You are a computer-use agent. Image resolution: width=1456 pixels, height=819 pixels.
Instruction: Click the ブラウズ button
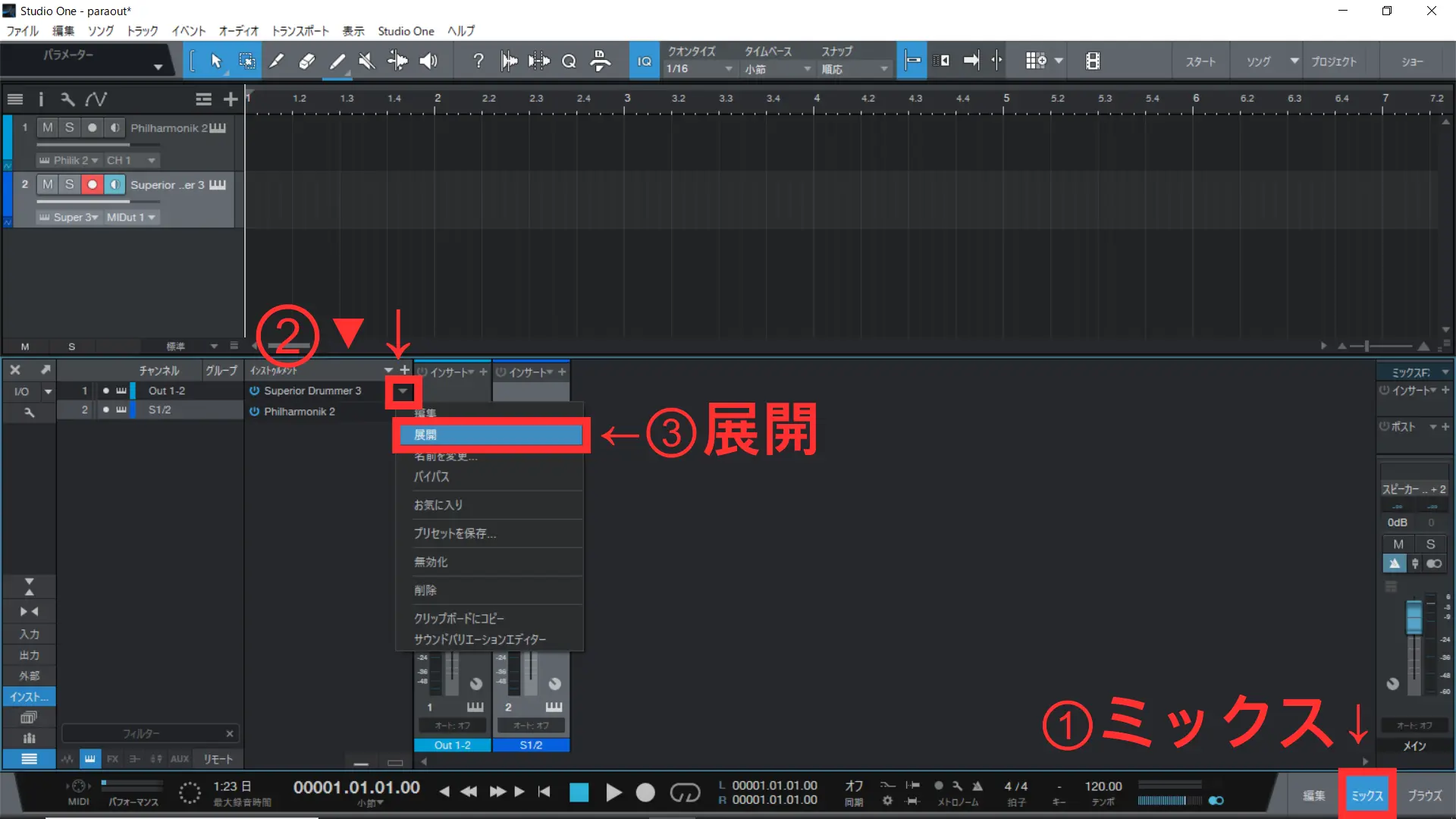(1424, 795)
